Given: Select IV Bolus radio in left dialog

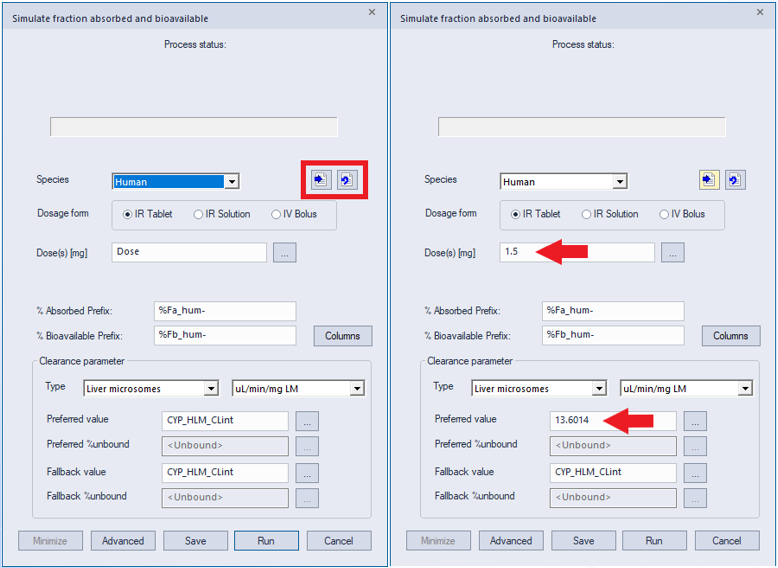Looking at the screenshot, I should tap(294, 214).
